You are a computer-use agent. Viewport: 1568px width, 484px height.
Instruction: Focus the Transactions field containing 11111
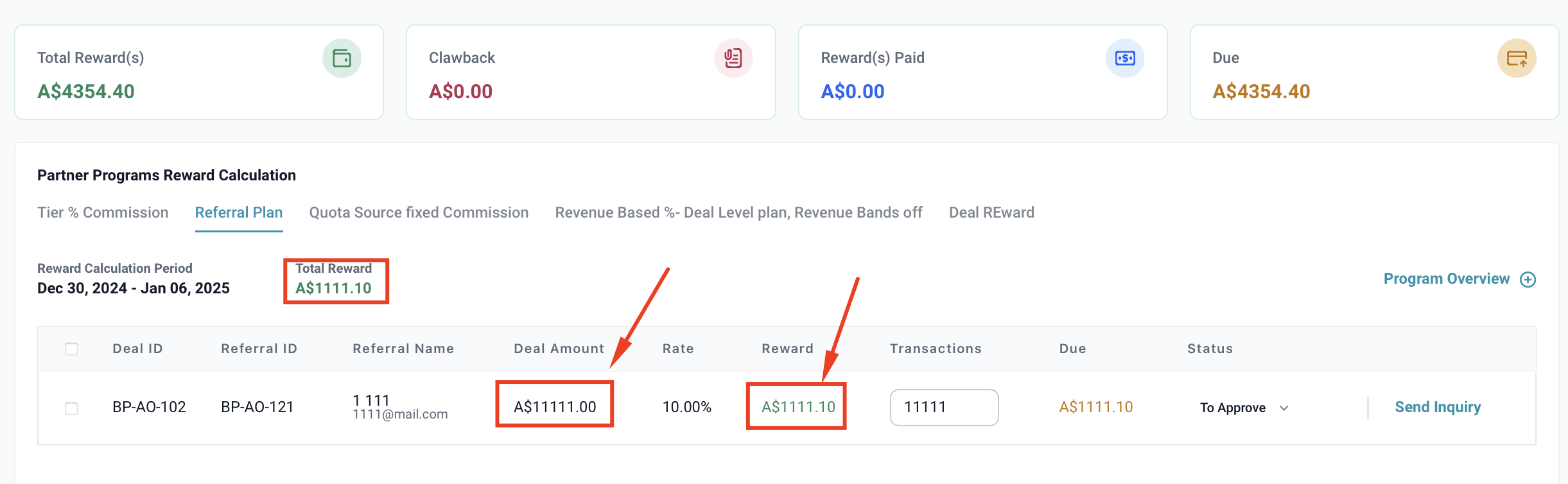tap(944, 407)
